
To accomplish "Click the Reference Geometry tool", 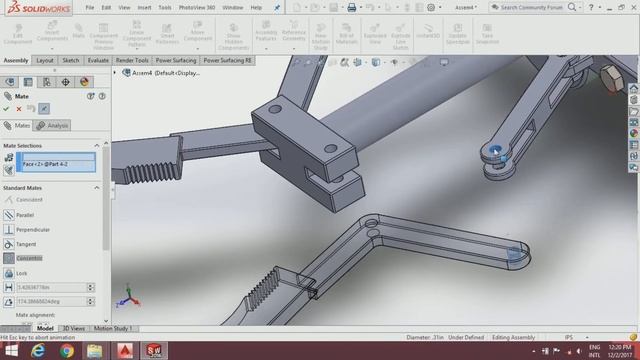I will click(293, 31).
